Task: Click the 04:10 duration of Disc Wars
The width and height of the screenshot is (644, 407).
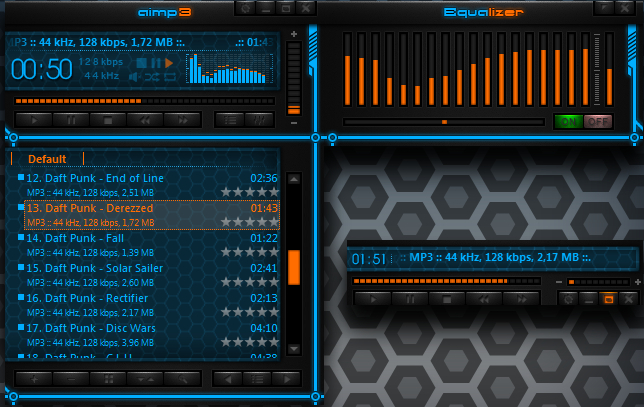Action: [x=264, y=328]
